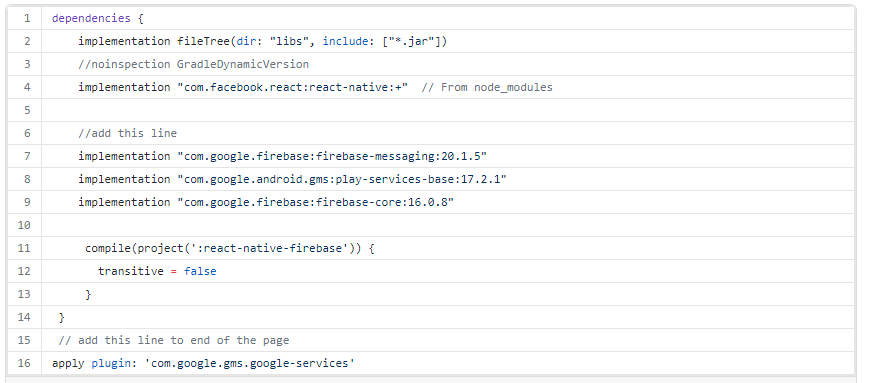The width and height of the screenshot is (871, 383).
Task: Click the '//add this line' comment
Action: tap(128, 133)
